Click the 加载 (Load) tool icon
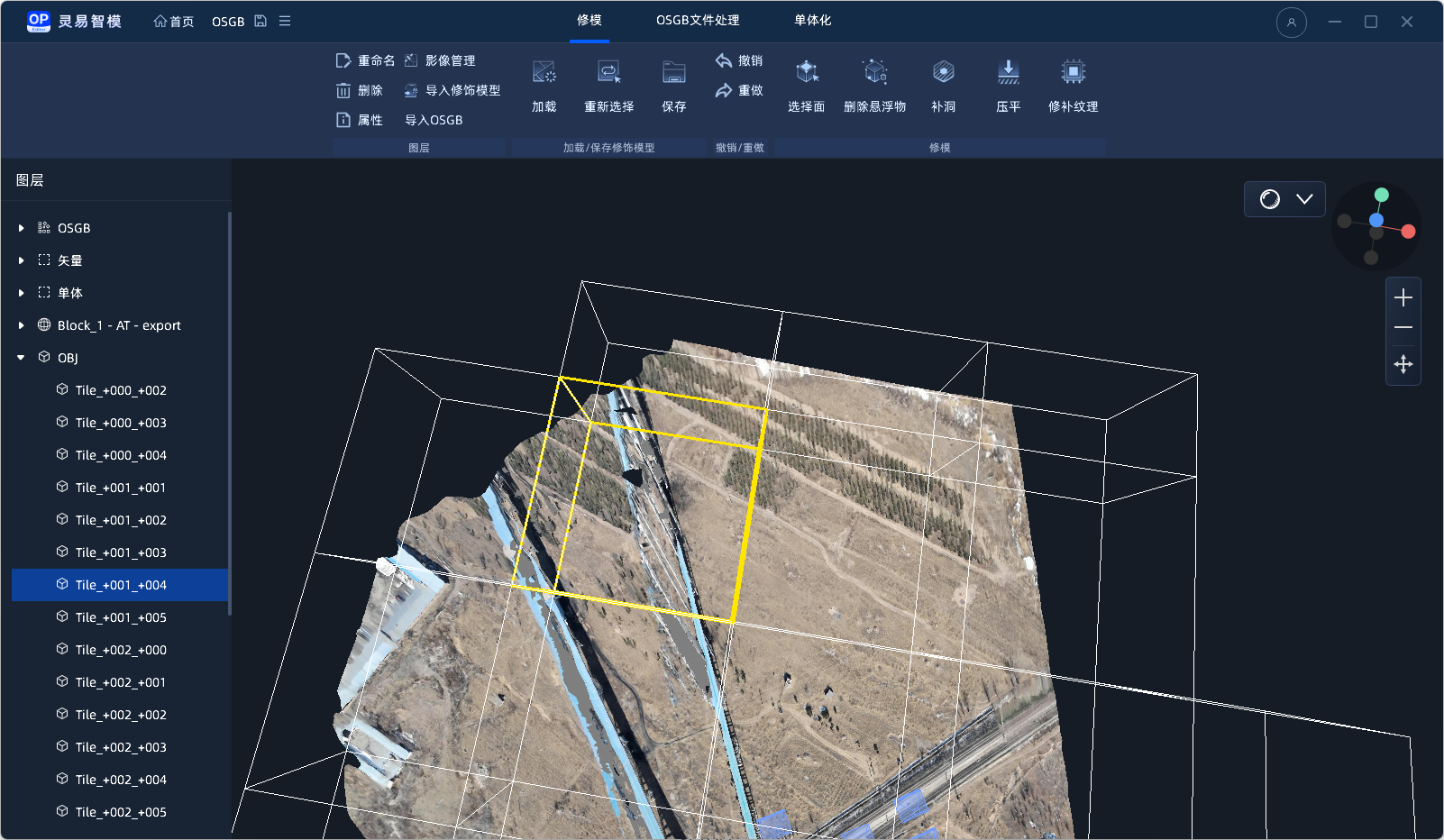The height and width of the screenshot is (840, 1444). click(x=544, y=73)
